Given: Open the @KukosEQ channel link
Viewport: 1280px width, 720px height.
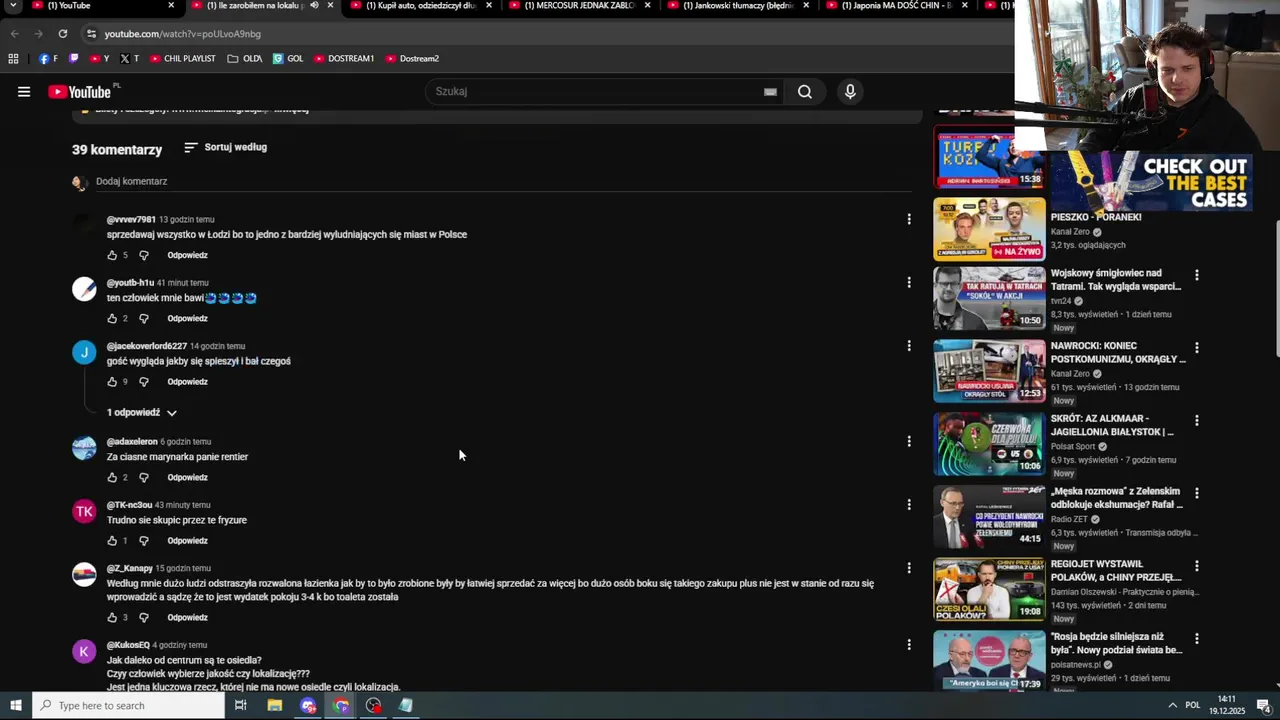Looking at the screenshot, I should click(128, 645).
